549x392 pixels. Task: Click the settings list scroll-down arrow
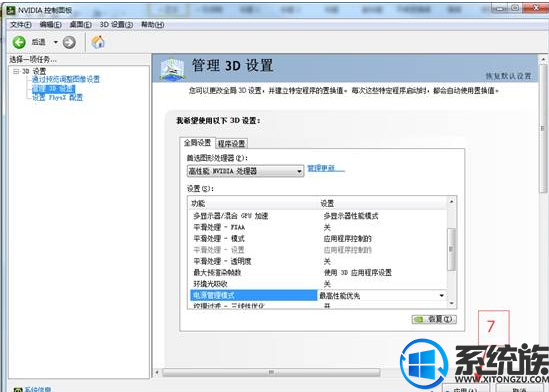point(452,303)
